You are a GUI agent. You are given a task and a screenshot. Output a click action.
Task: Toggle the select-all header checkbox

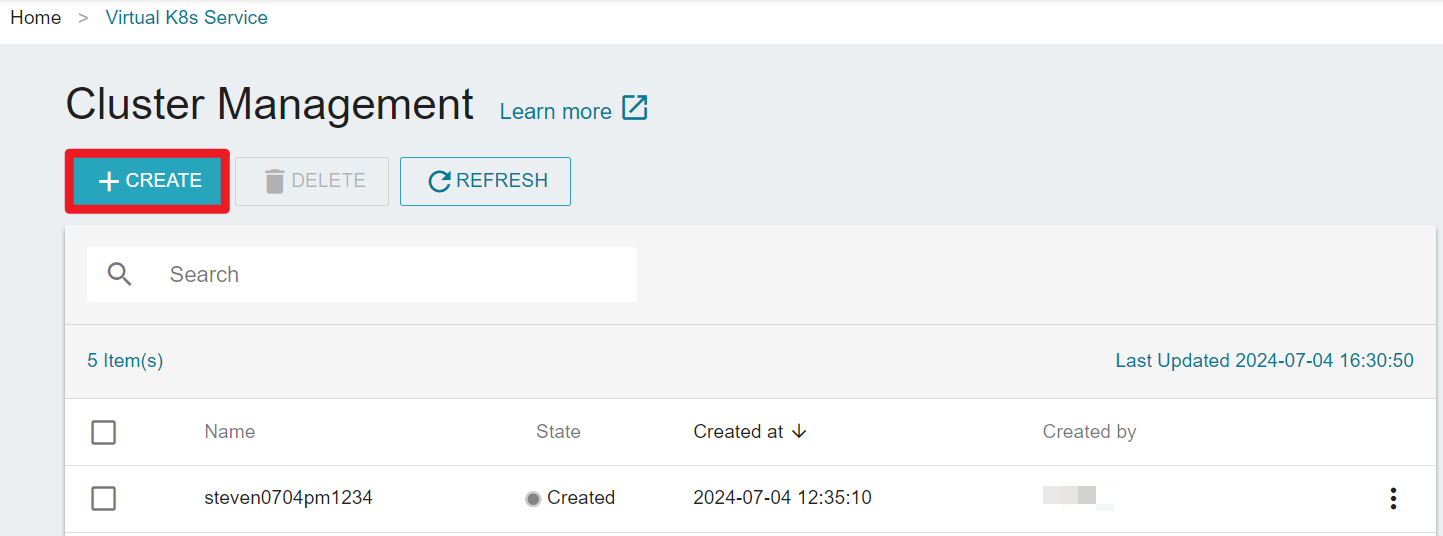point(103,432)
